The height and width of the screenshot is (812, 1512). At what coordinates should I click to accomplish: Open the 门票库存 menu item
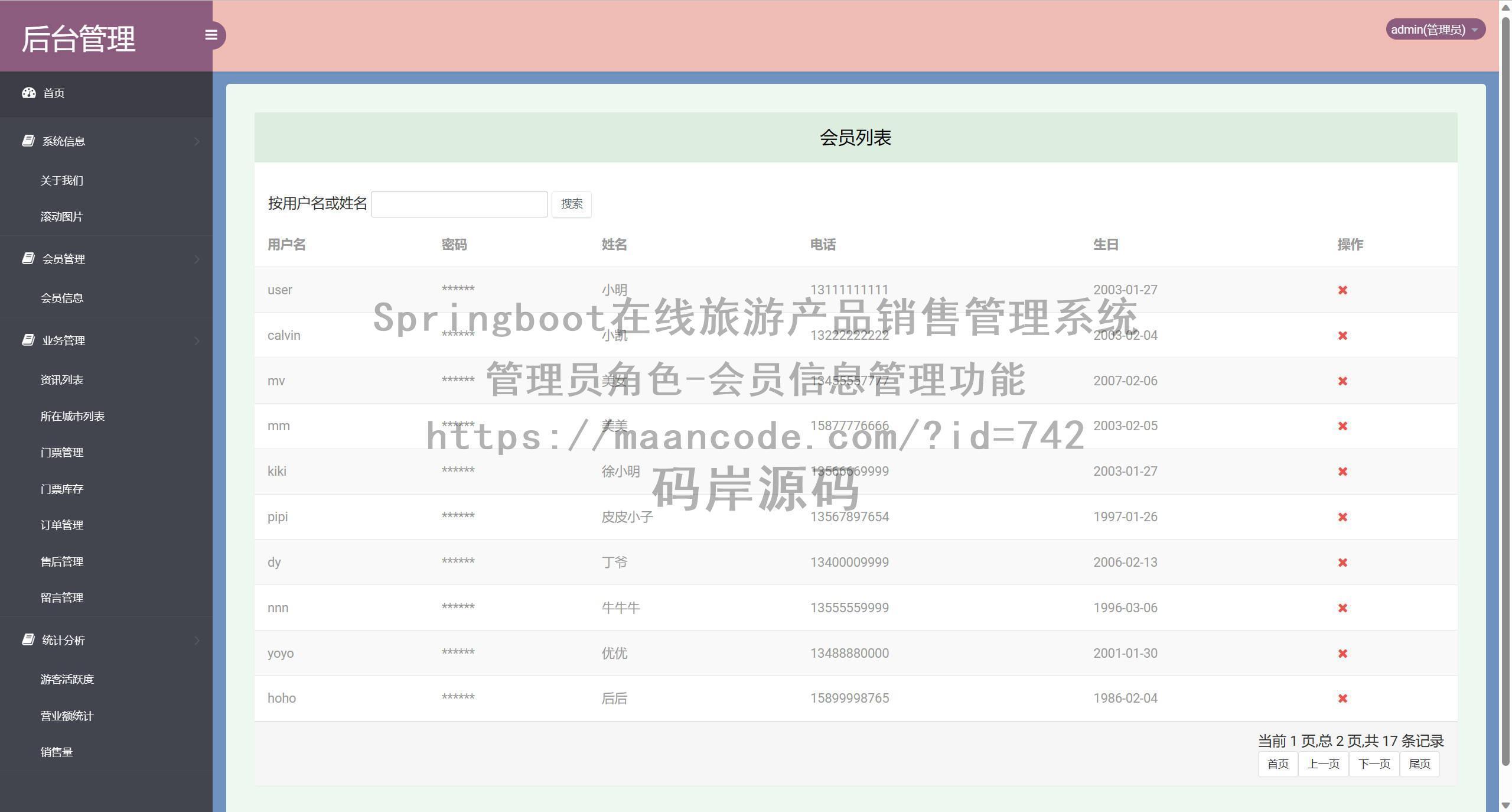61,489
